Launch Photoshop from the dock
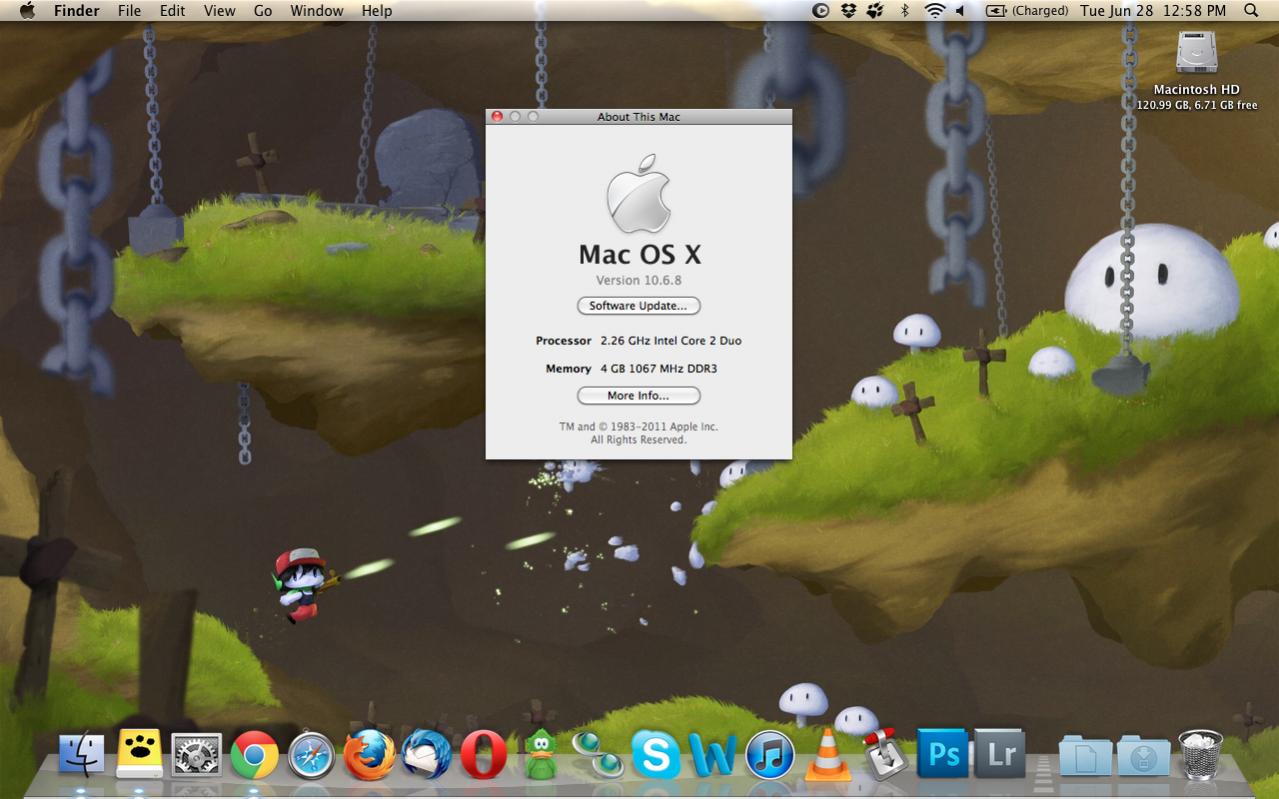1279x799 pixels. (x=942, y=755)
